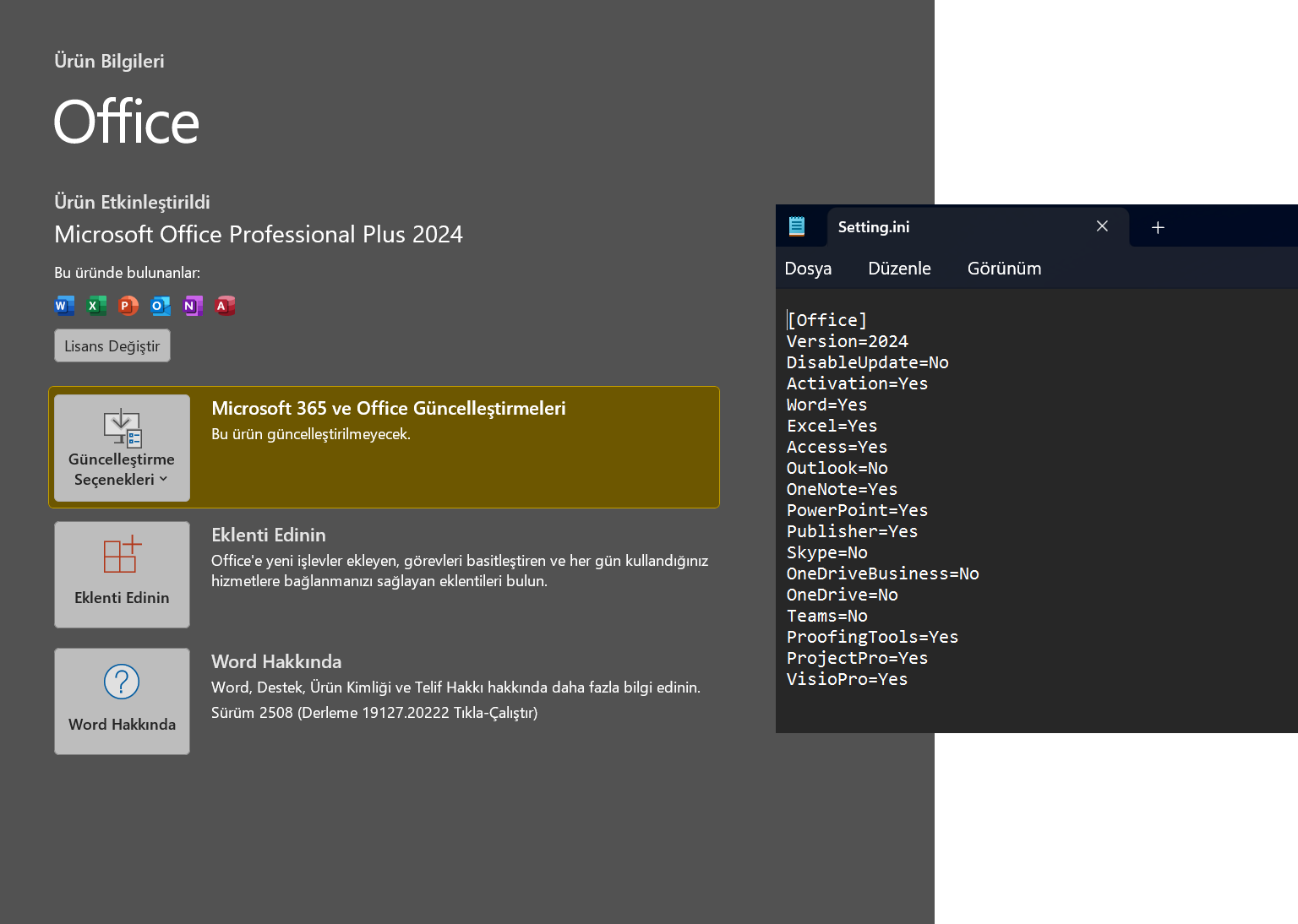
Task: Click the line "Skype=No"
Action: 827,552
